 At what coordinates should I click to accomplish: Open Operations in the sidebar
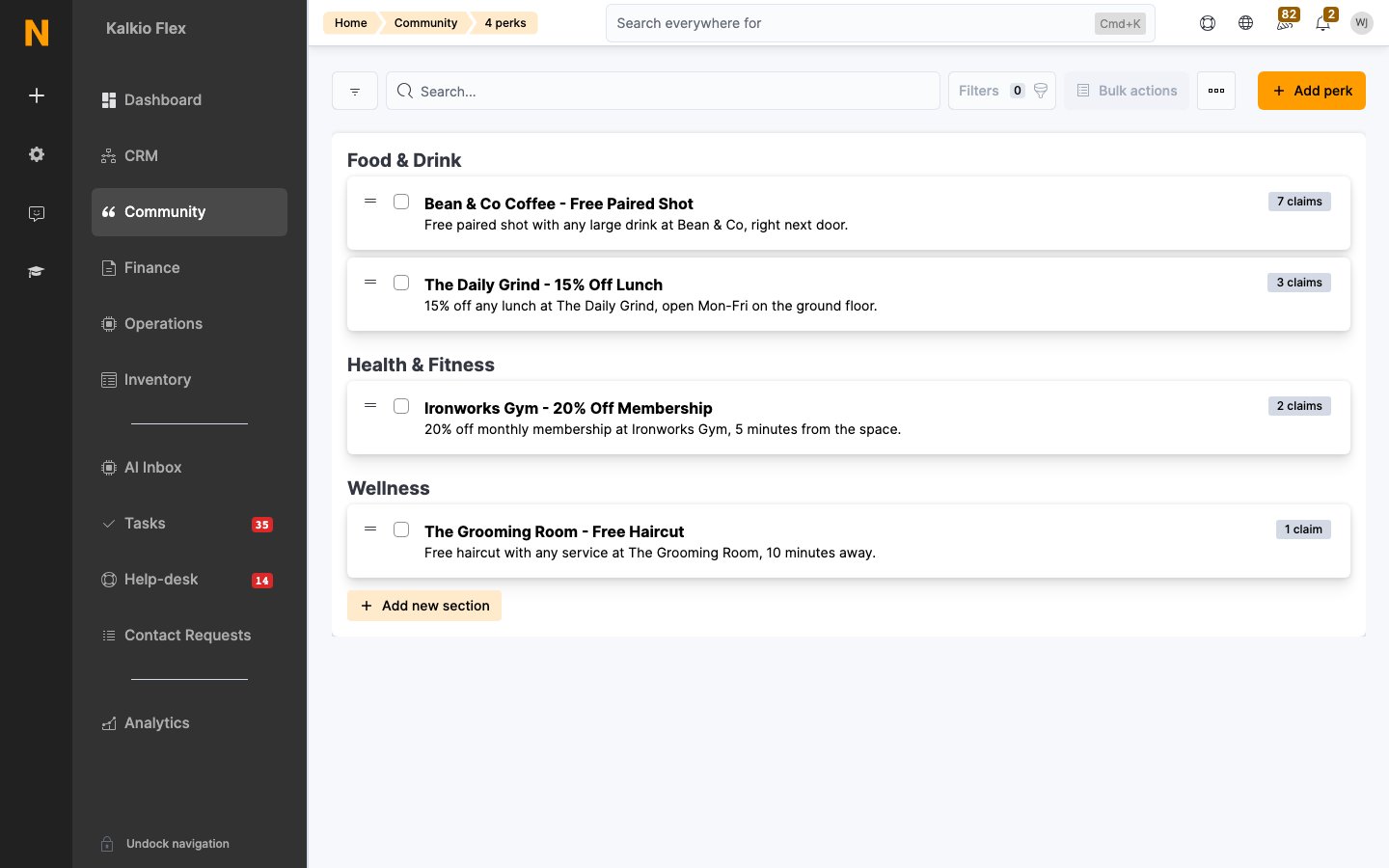click(189, 324)
